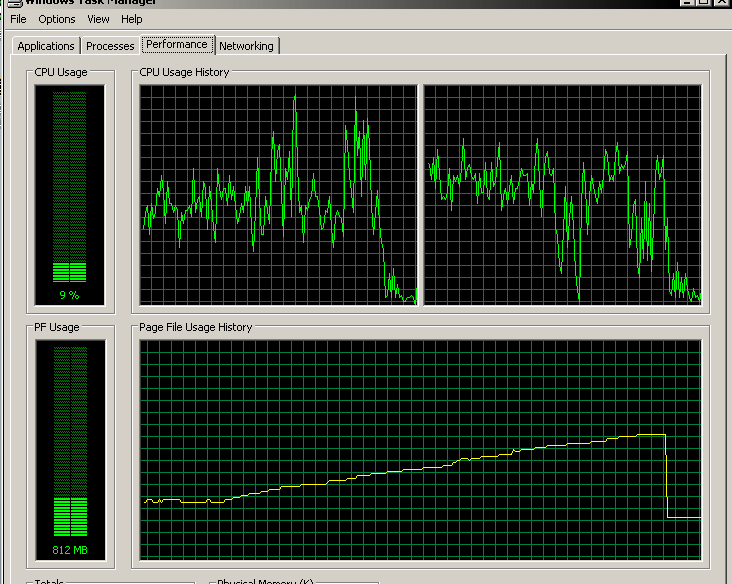Switch to the Processes tab
This screenshot has height=584, width=732.
[x=110, y=46]
